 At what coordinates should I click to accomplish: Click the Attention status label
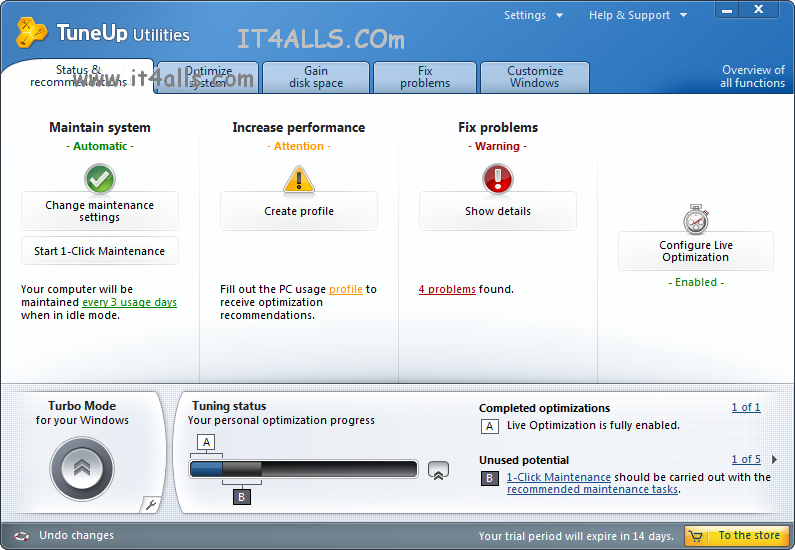pyautogui.click(x=299, y=146)
